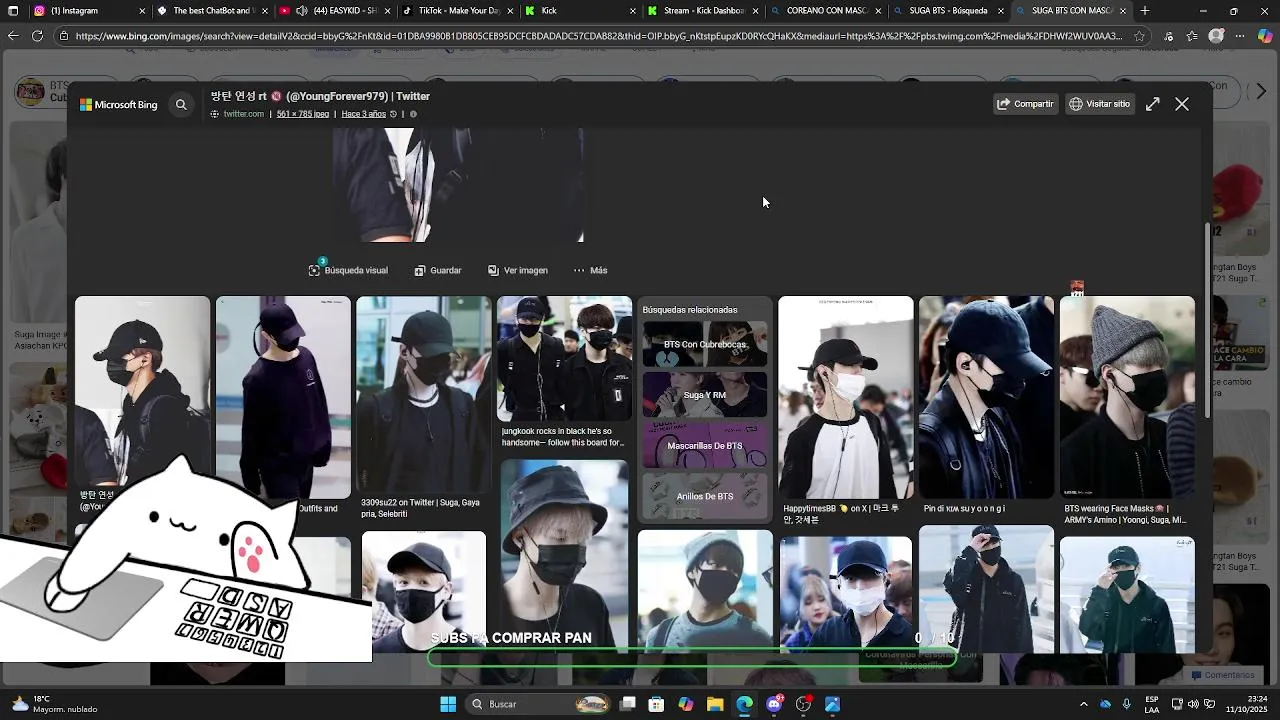Open the Bing search magnifier icon
Image resolution: width=1280 pixels, height=720 pixels.
181,104
